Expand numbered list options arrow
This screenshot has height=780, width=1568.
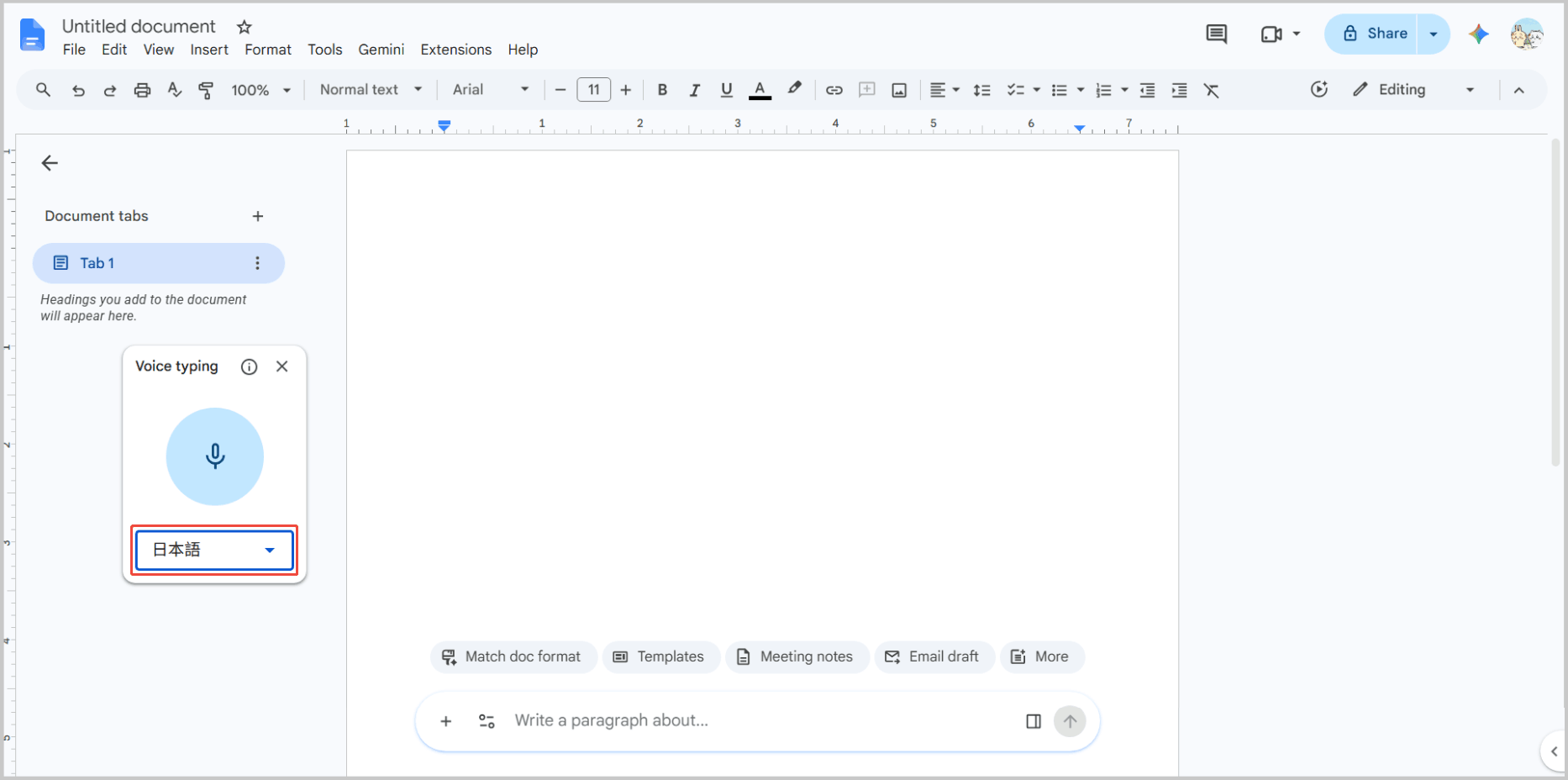click(x=1124, y=90)
